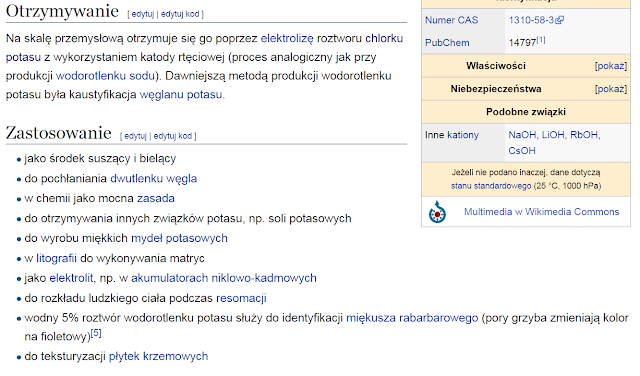Screen dimensions: 640x376
Task: Open the Wikimedia Commons logo icon
Action: click(x=437, y=212)
